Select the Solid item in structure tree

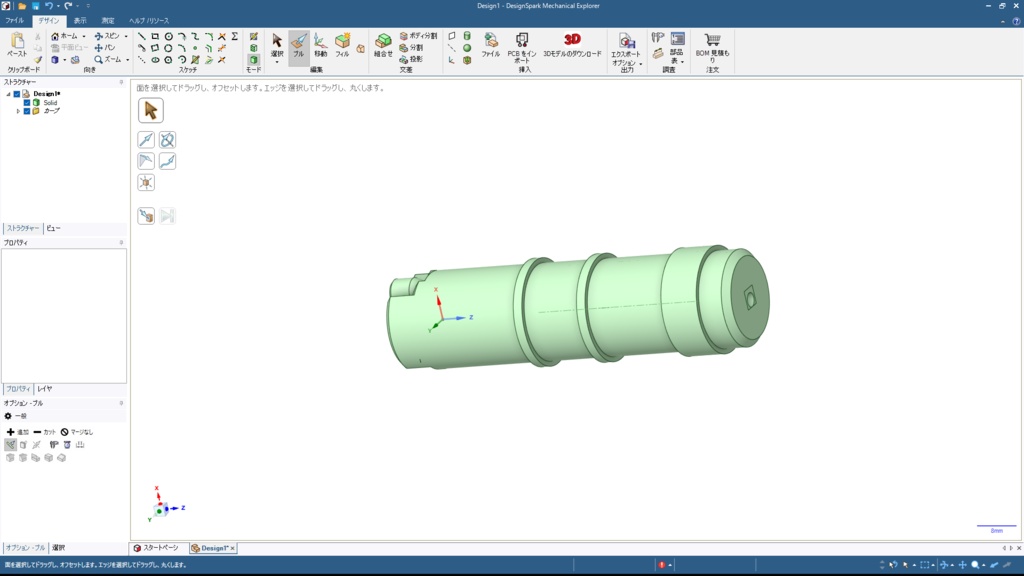click(x=50, y=103)
